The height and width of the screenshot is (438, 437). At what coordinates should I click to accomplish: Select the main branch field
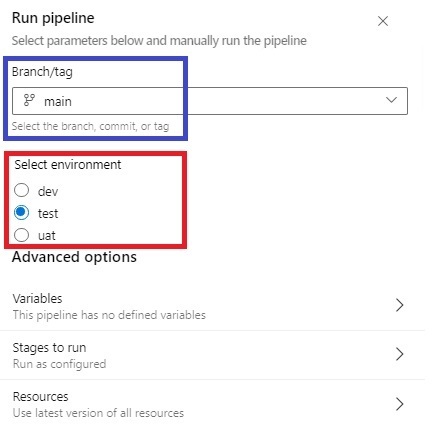pos(210,101)
